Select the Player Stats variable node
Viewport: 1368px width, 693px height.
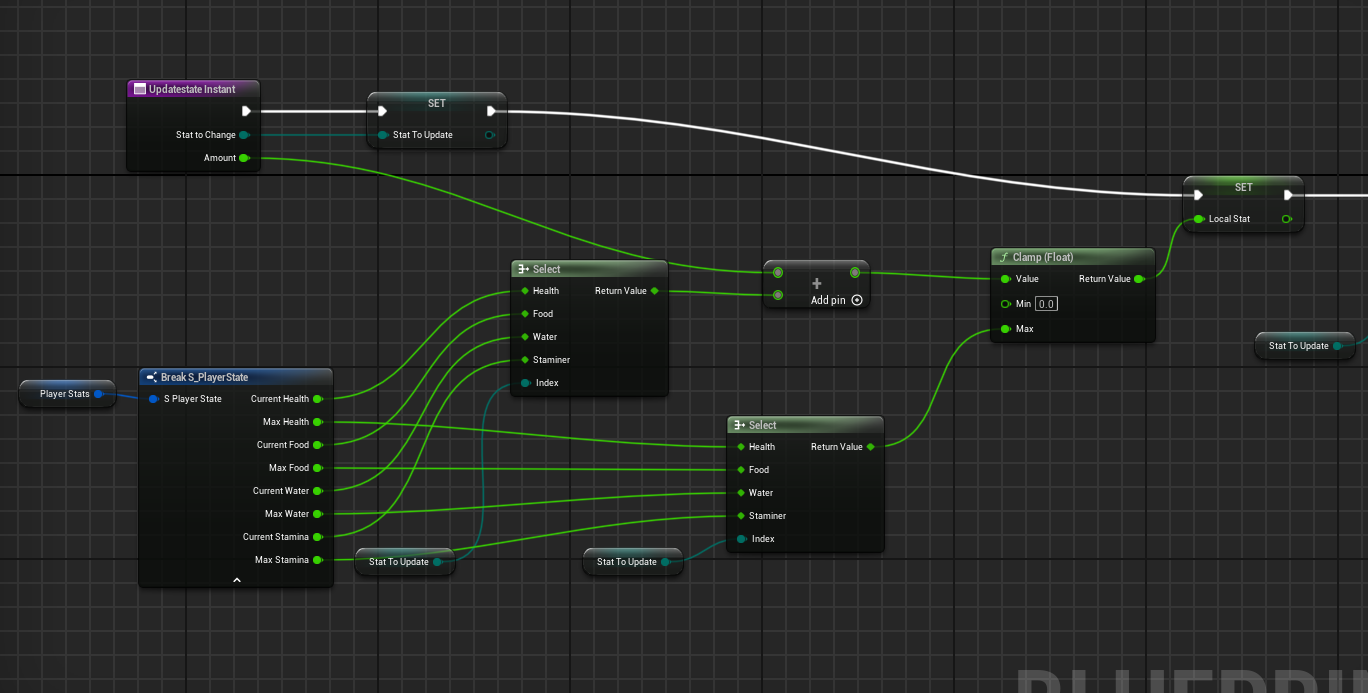pyautogui.click(x=68, y=394)
